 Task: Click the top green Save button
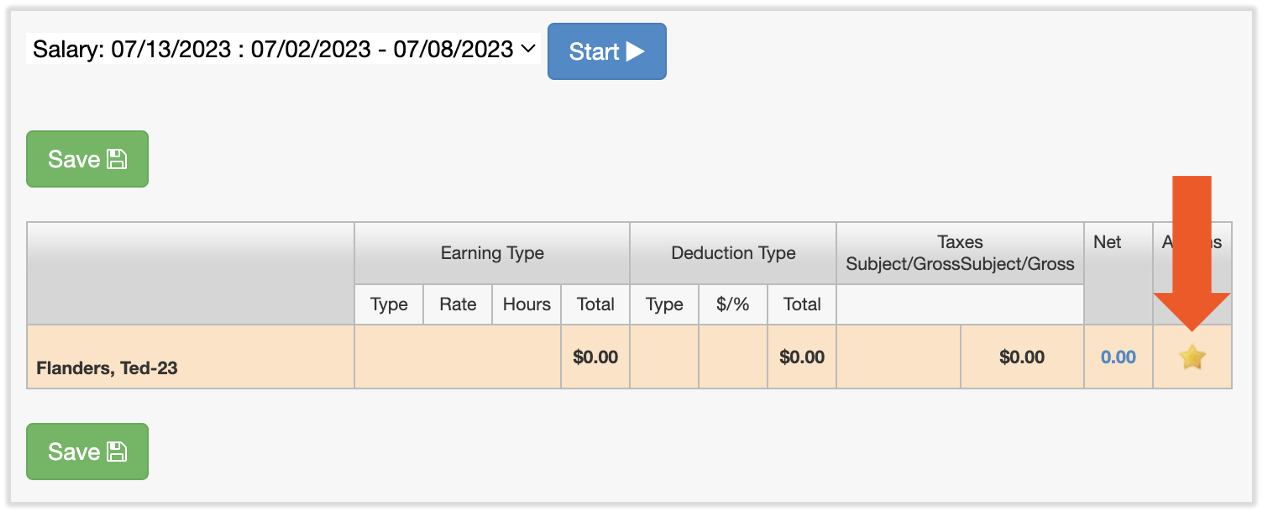tap(87, 159)
